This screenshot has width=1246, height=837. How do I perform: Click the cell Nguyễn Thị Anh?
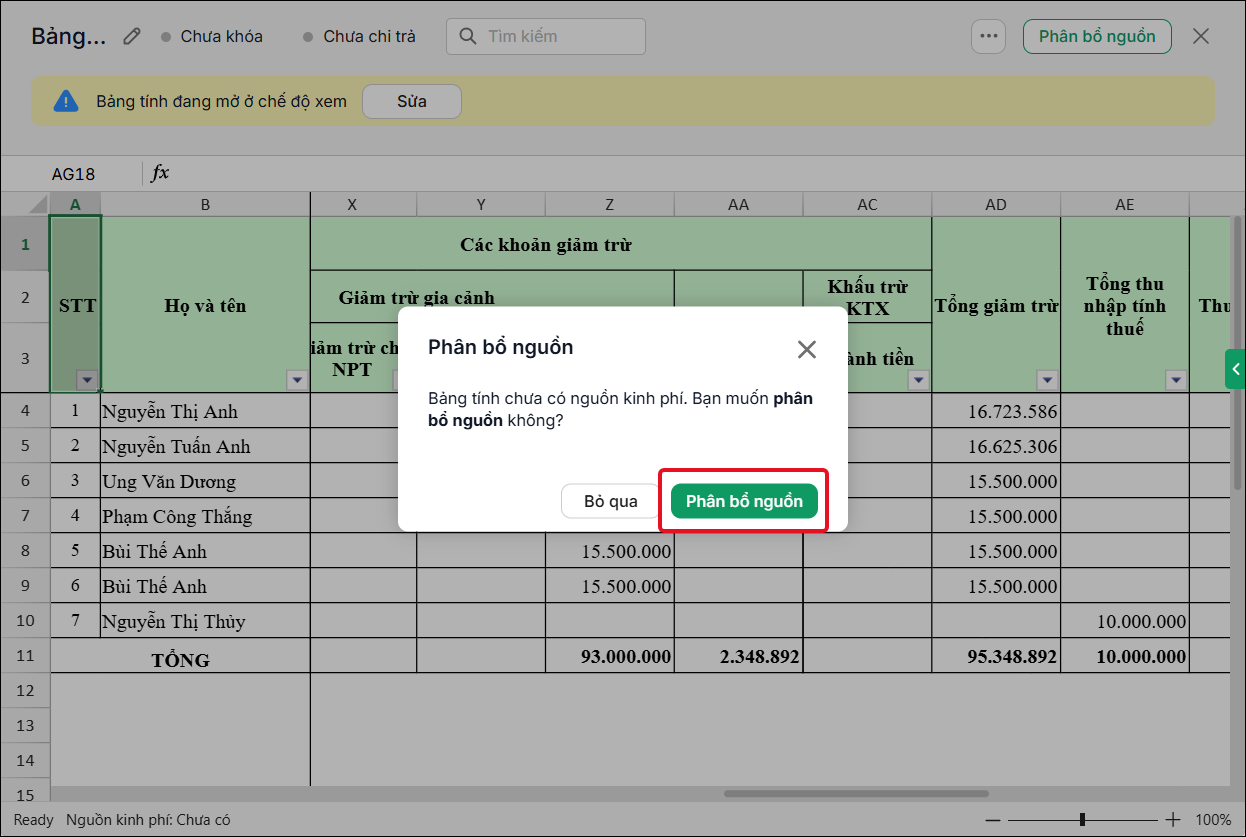[x=205, y=411]
